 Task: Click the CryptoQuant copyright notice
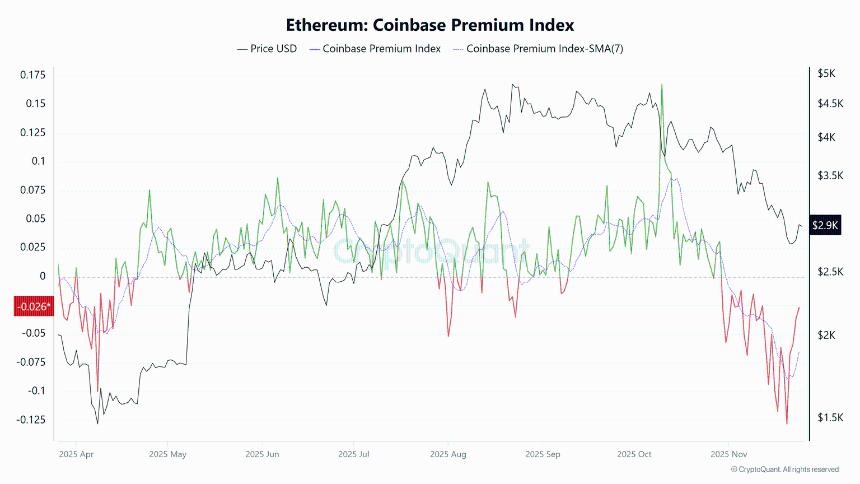(785, 469)
